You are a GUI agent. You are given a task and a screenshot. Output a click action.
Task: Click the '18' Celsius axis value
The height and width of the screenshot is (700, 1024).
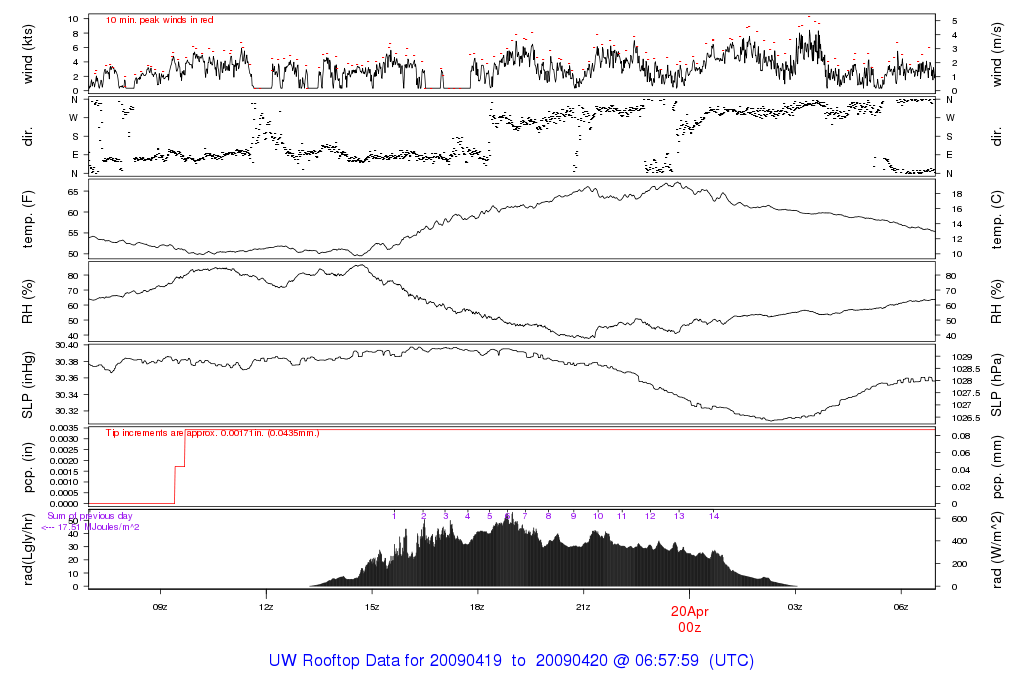tap(957, 194)
